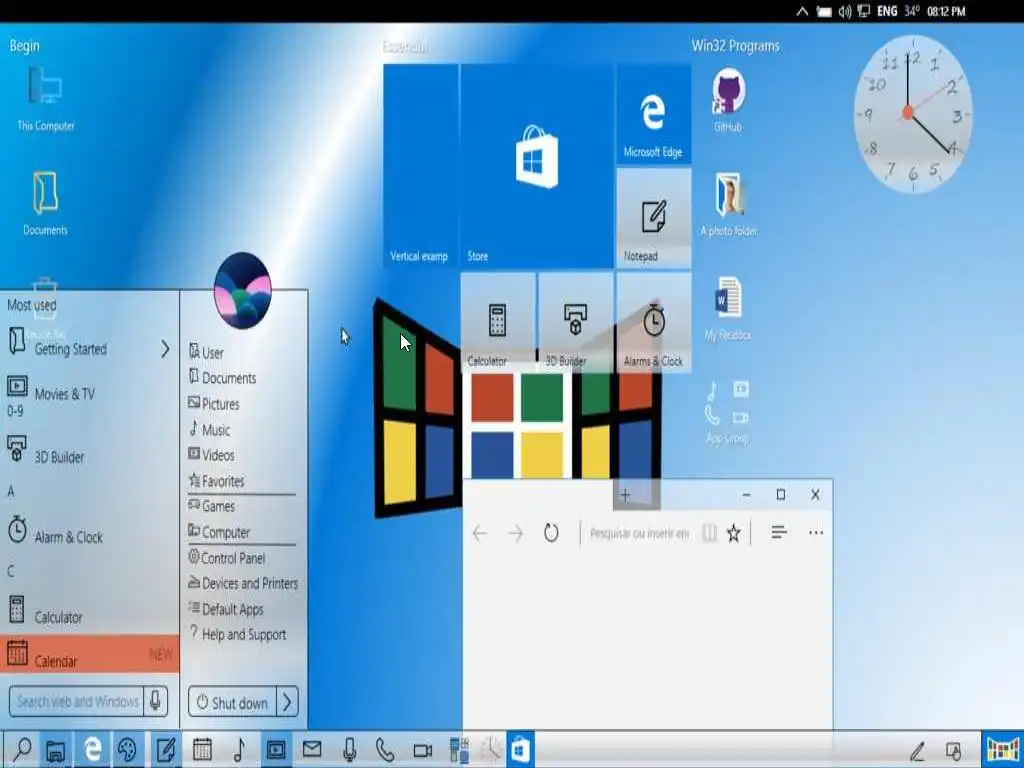Show hidden system tray icons chevron
Viewport: 1024px width, 768px height.
tap(802, 11)
